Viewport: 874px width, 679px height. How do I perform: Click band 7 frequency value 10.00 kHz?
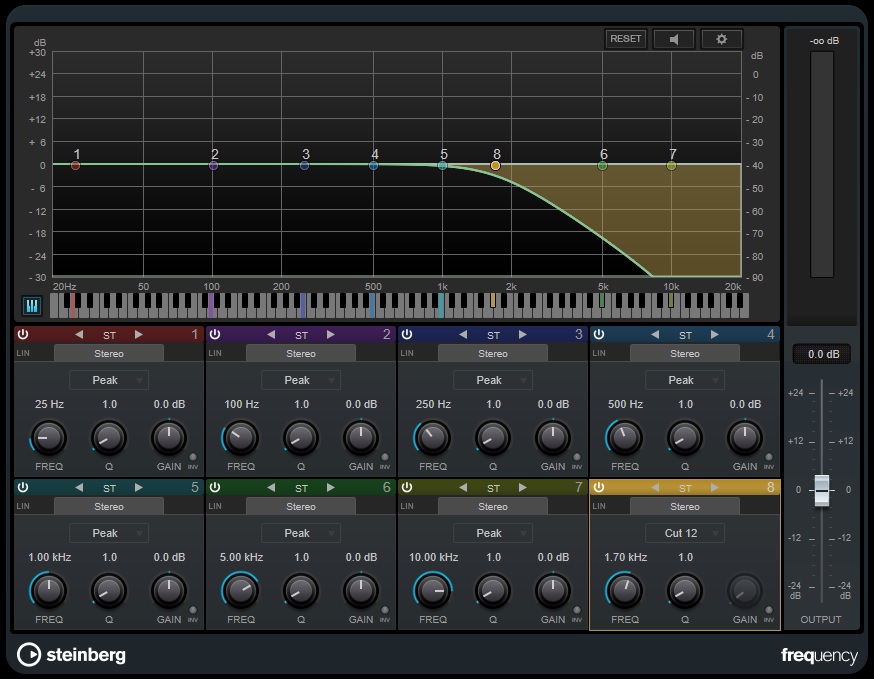coord(434,557)
